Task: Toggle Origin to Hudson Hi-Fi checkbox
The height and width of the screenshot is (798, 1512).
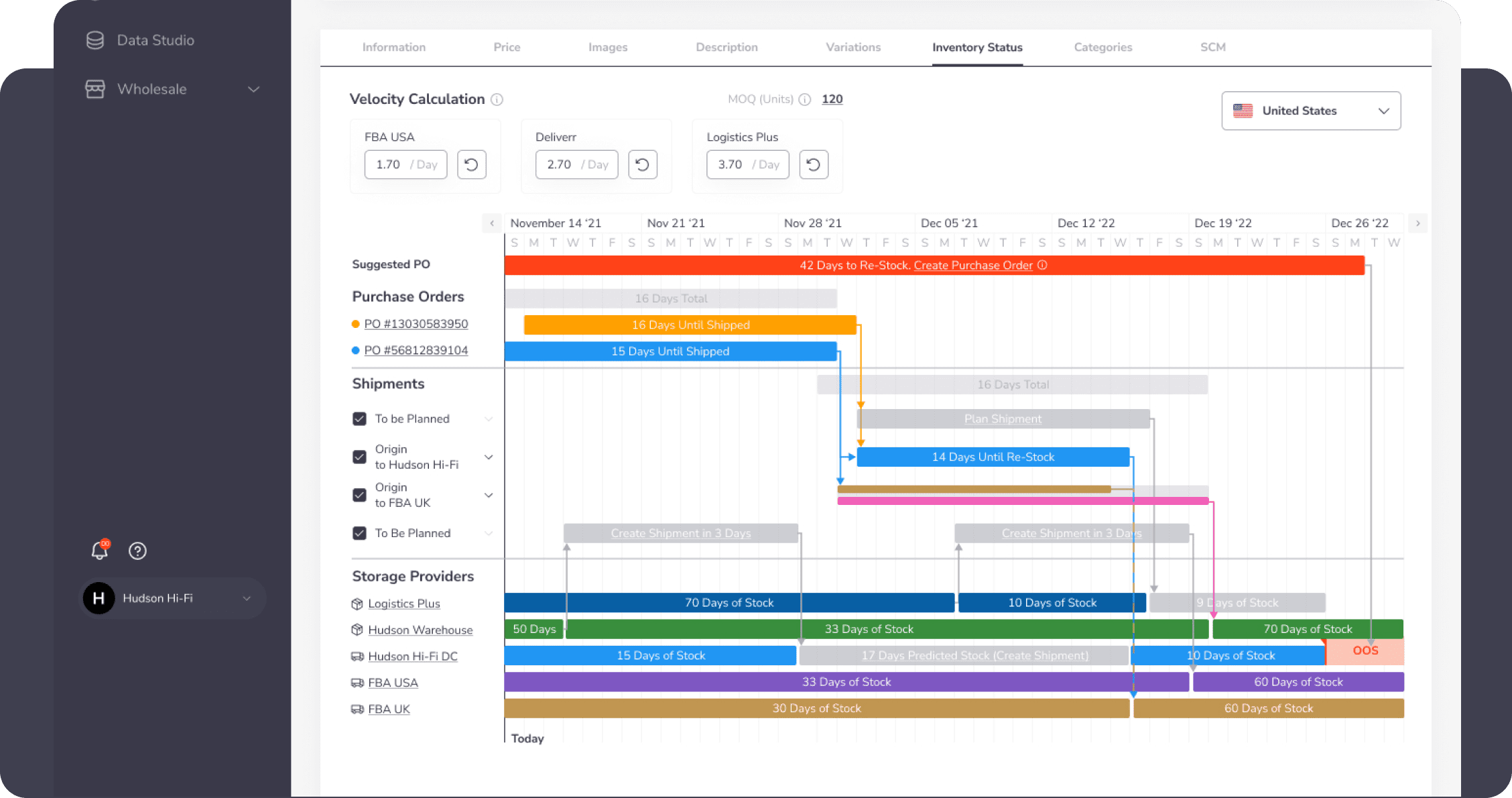Action: (359, 457)
